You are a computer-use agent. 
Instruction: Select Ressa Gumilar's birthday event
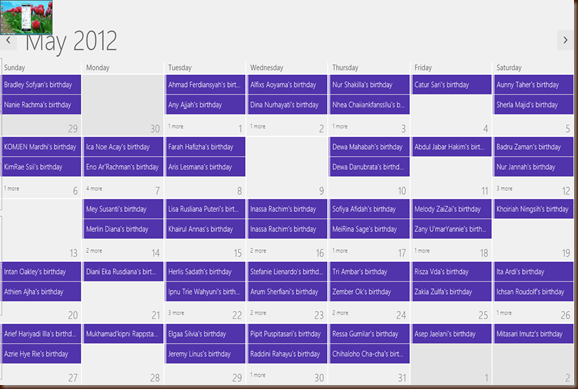click(x=370, y=334)
